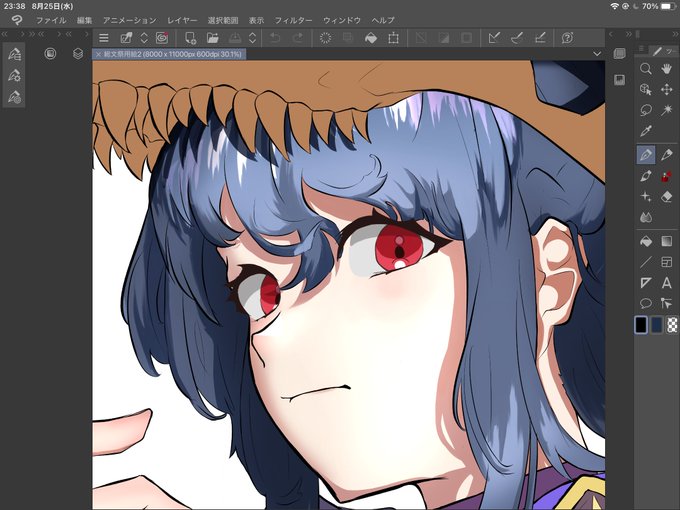
Task: Click the Scale/Rotate transform icon
Action: 393,38
